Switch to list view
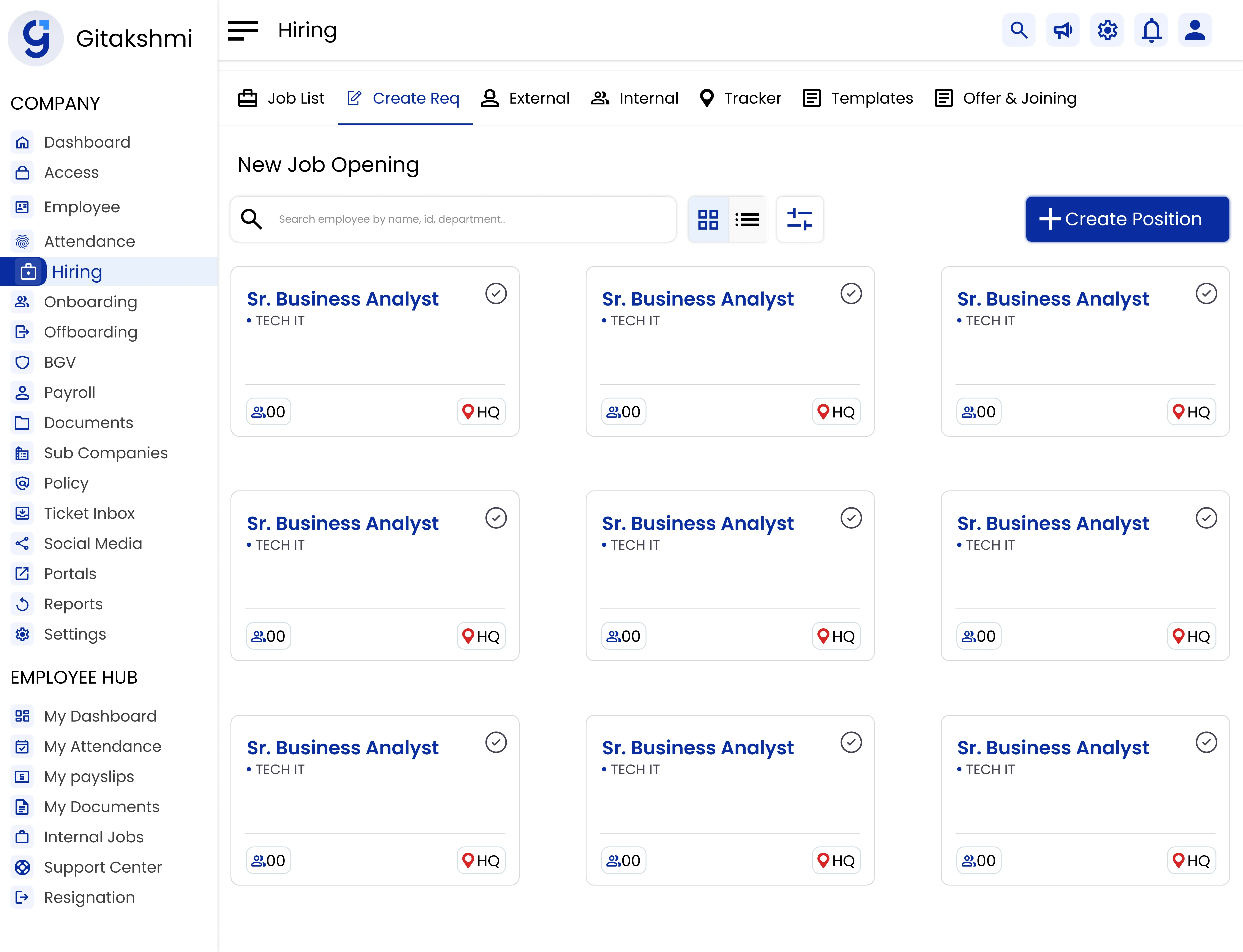 [748, 219]
